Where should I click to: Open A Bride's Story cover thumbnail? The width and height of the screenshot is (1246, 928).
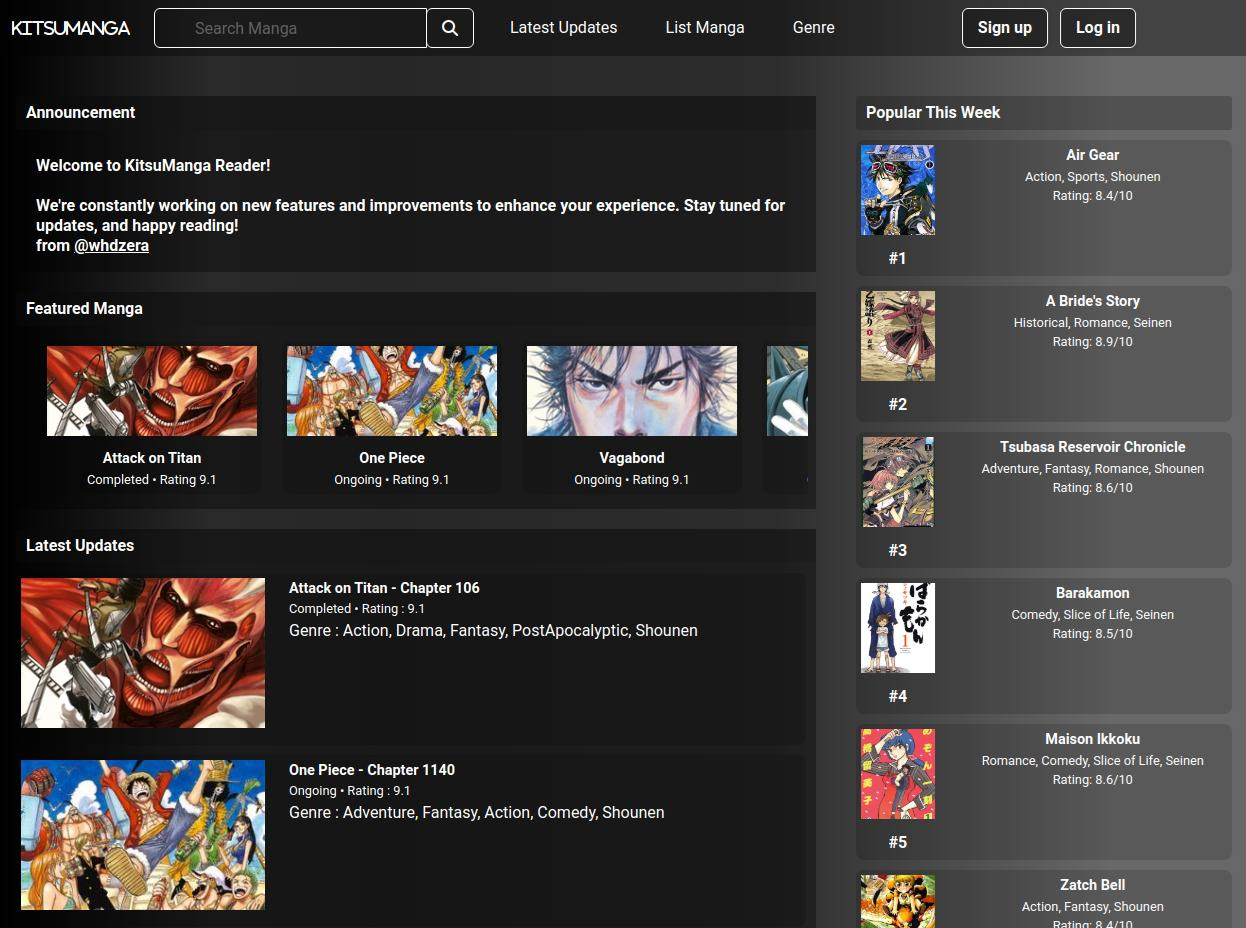click(x=898, y=336)
